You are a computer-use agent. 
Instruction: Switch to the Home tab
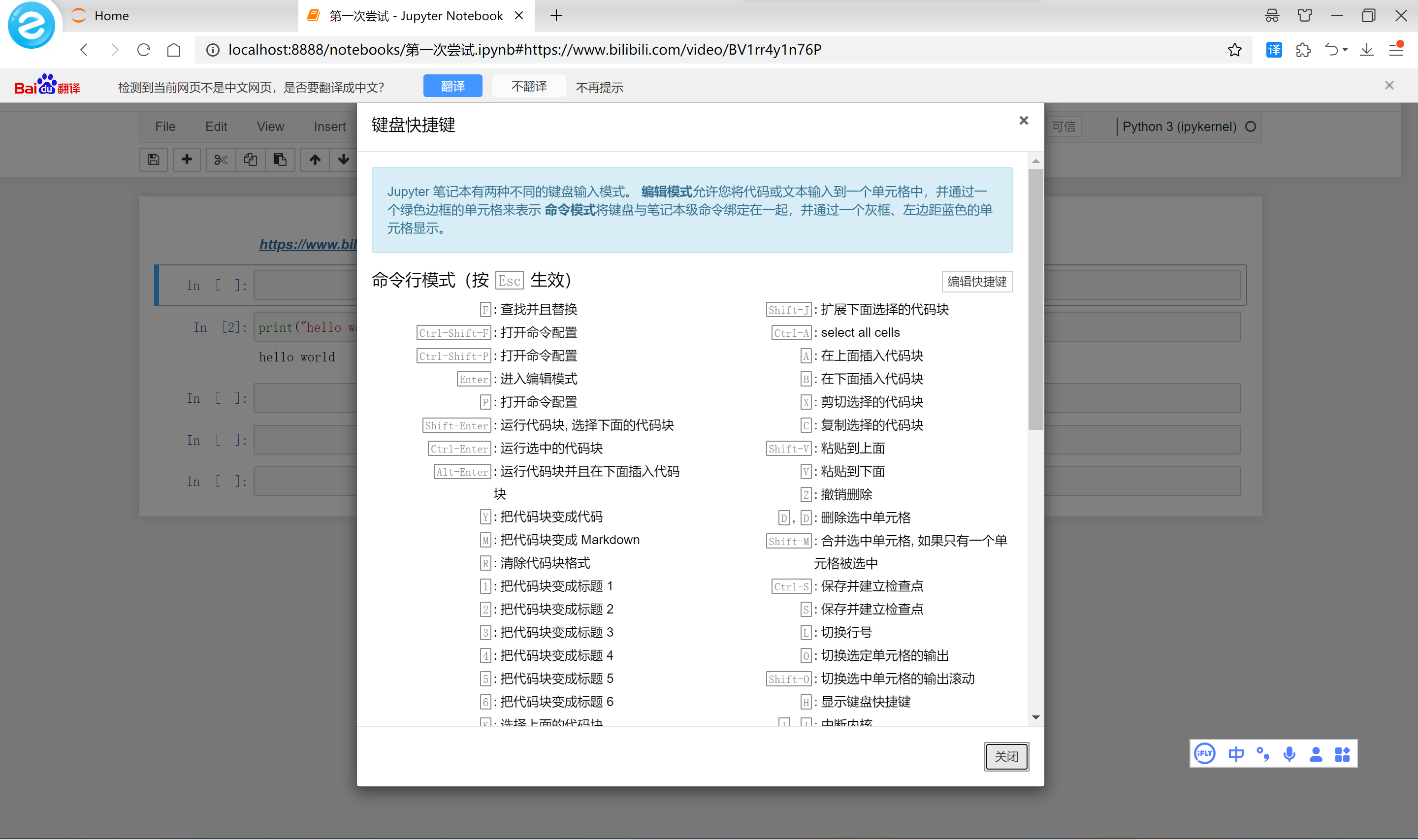111,16
